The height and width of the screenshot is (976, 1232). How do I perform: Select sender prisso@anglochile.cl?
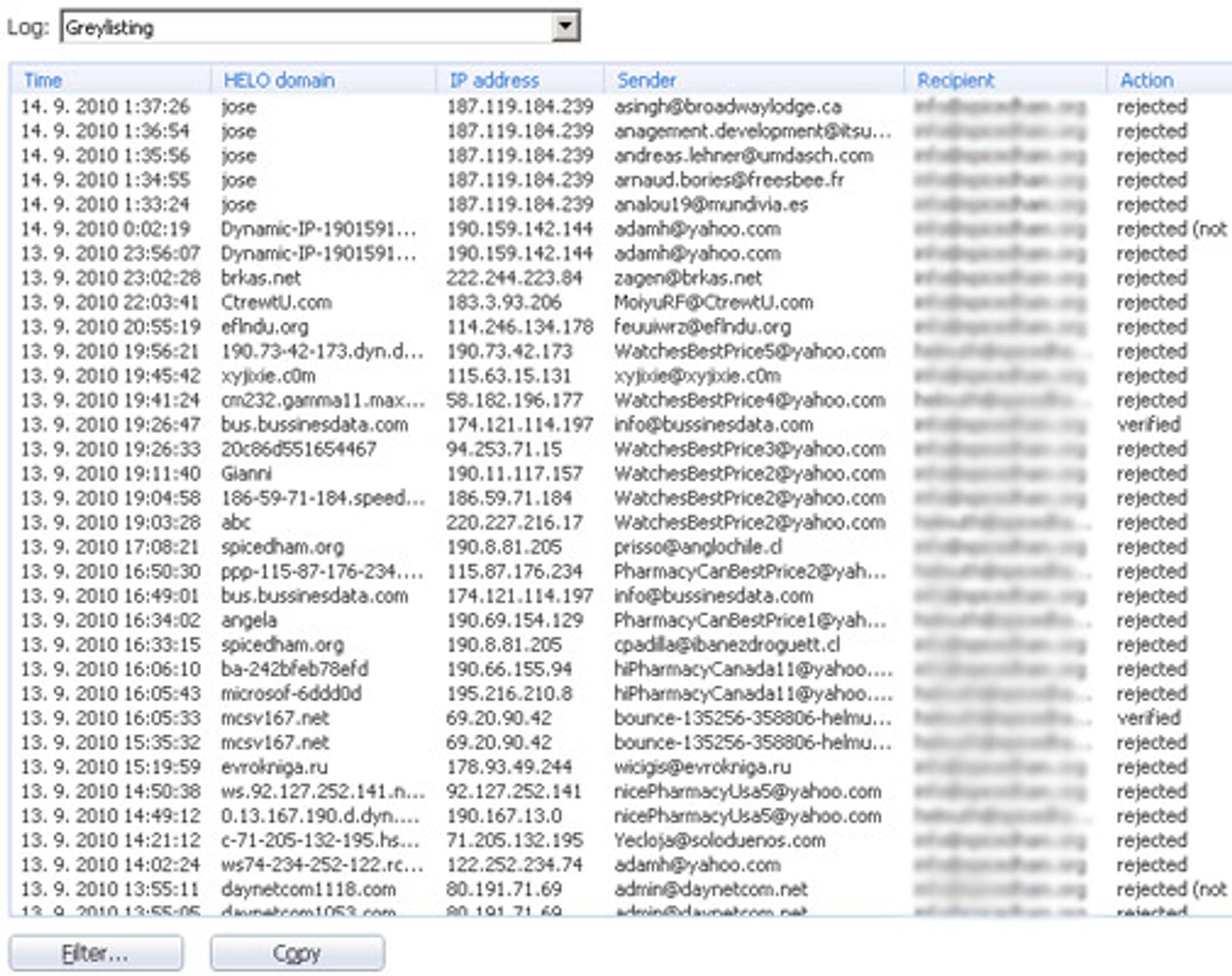click(x=698, y=547)
